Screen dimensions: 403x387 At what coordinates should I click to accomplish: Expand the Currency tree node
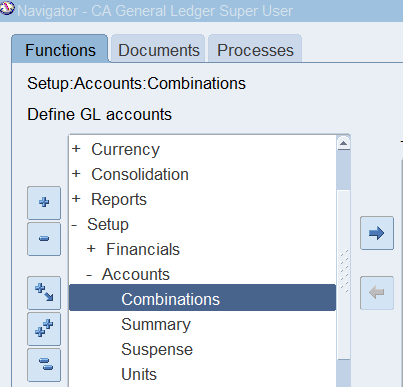pos(76,149)
